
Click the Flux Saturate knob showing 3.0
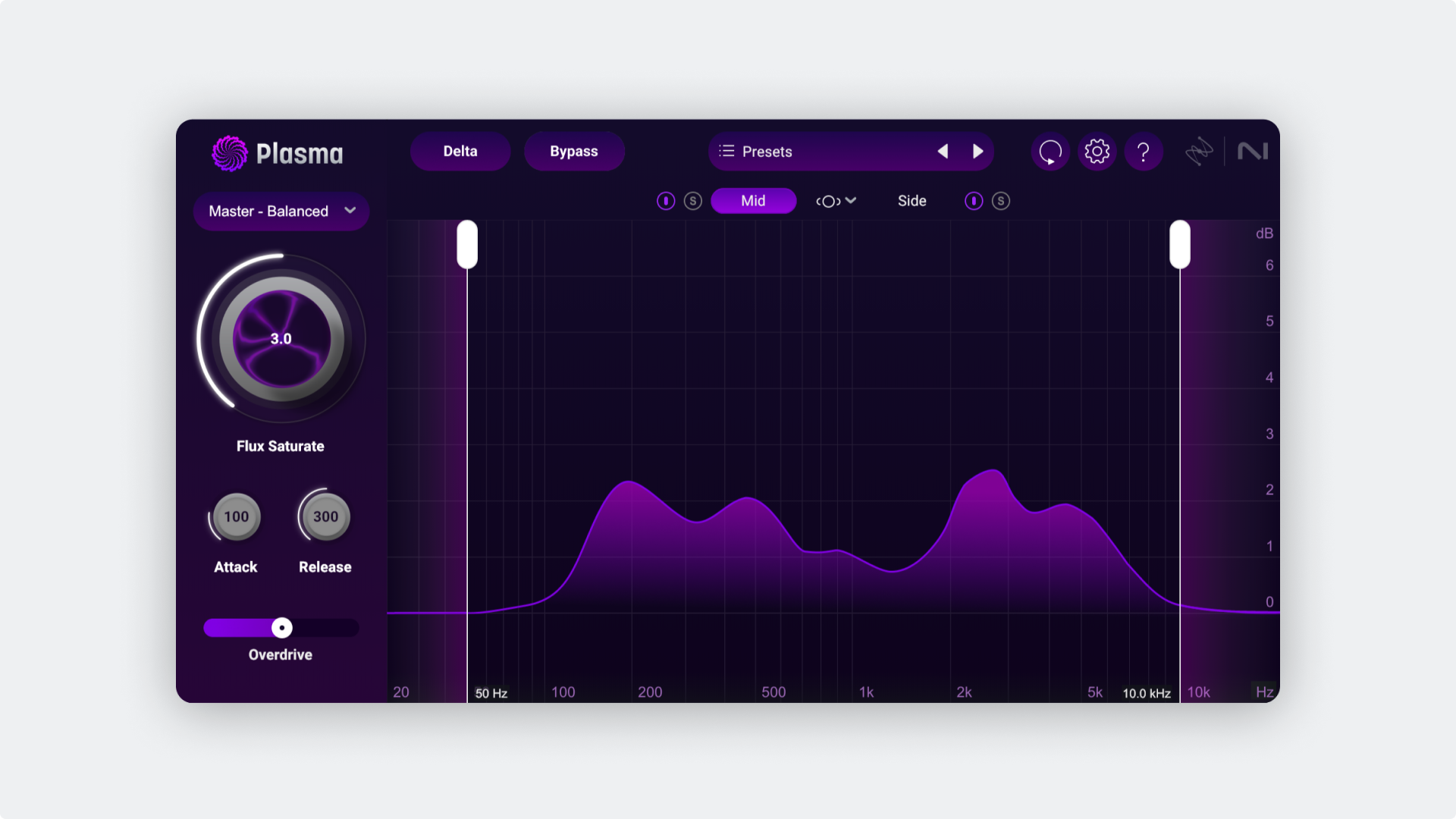(x=281, y=338)
